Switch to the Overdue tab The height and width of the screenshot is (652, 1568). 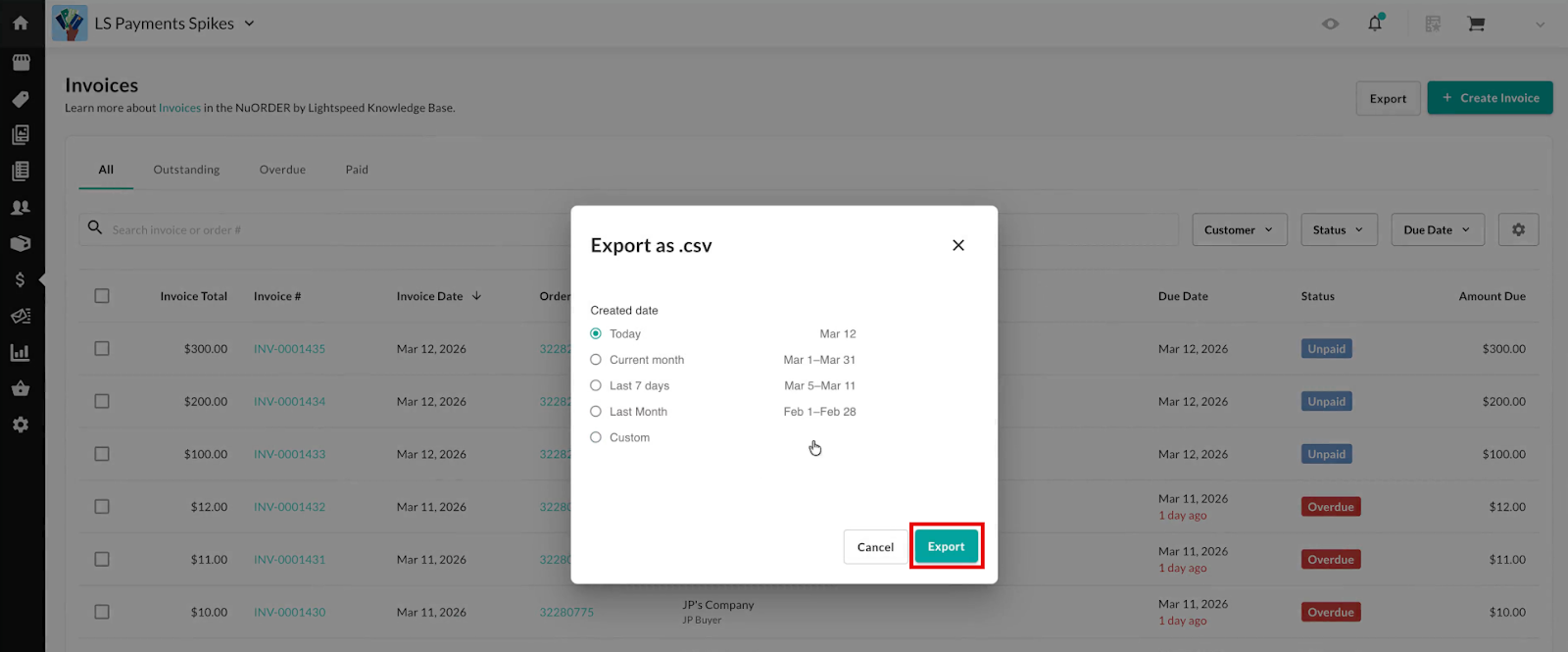(282, 170)
